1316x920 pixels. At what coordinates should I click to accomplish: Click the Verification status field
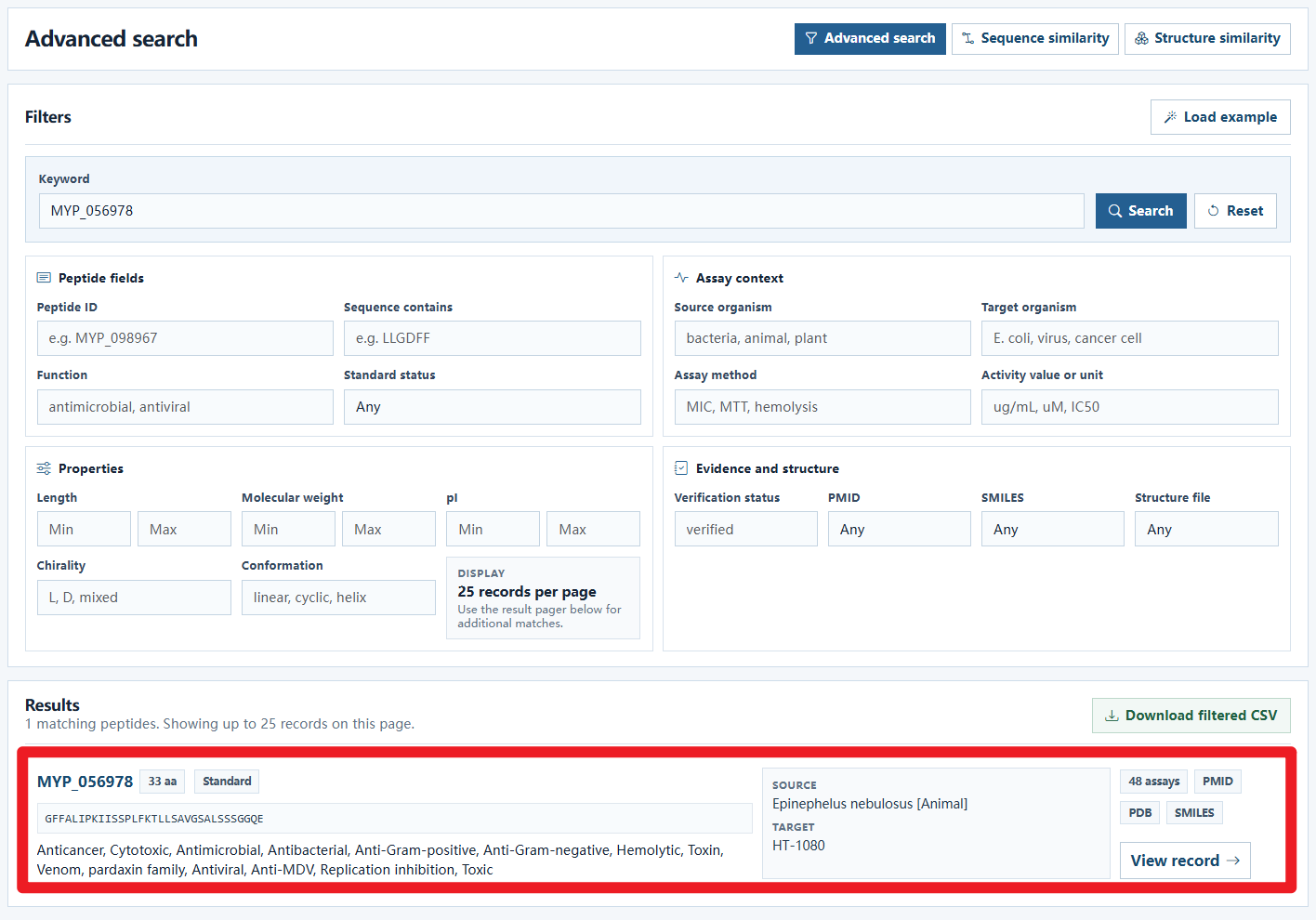pyautogui.click(x=745, y=529)
